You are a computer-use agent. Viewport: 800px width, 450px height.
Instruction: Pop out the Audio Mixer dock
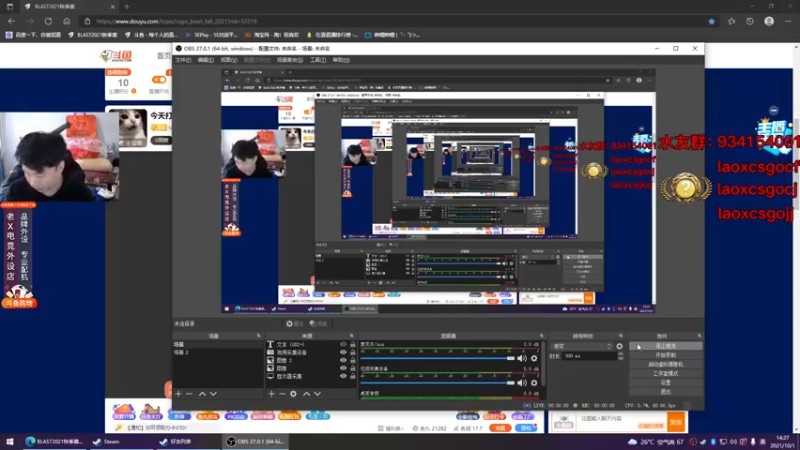pos(541,336)
